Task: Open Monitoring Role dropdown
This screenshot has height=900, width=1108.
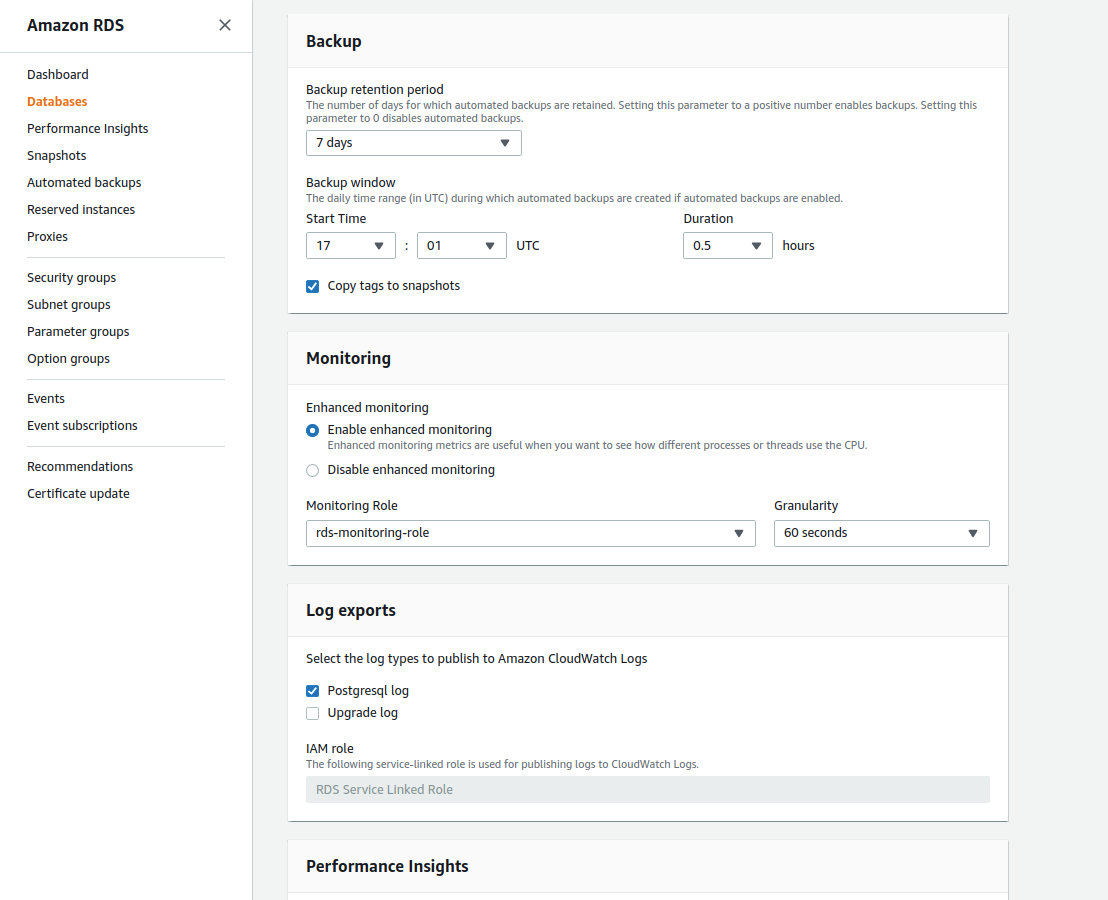Action: pos(531,533)
